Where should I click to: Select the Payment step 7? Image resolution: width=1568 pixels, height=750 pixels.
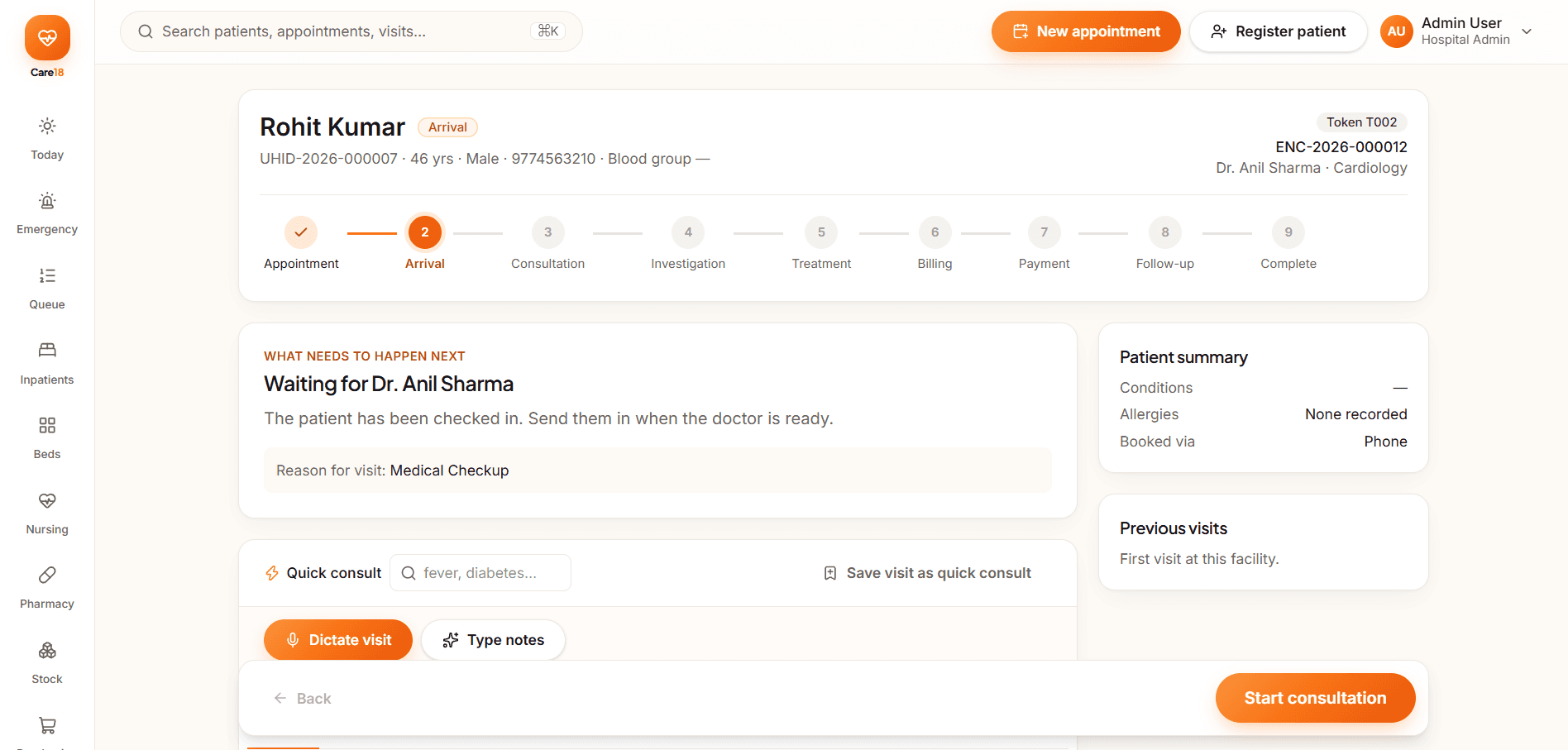1044,232
